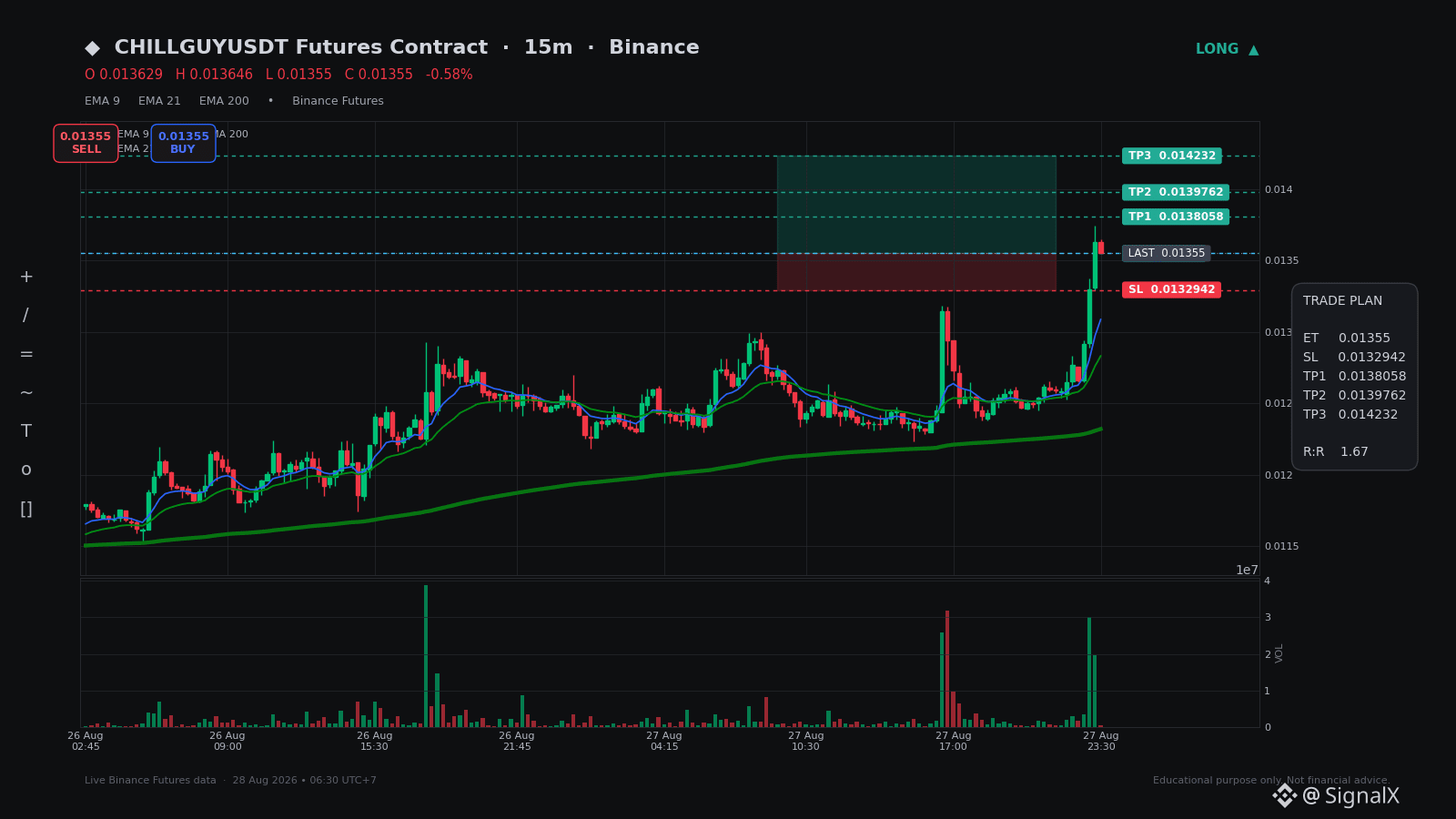Select the TP1 0.0138058 price tag on chart
Image resolution: width=1456 pixels, height=819 pixels.
(x=1176, y=217)
